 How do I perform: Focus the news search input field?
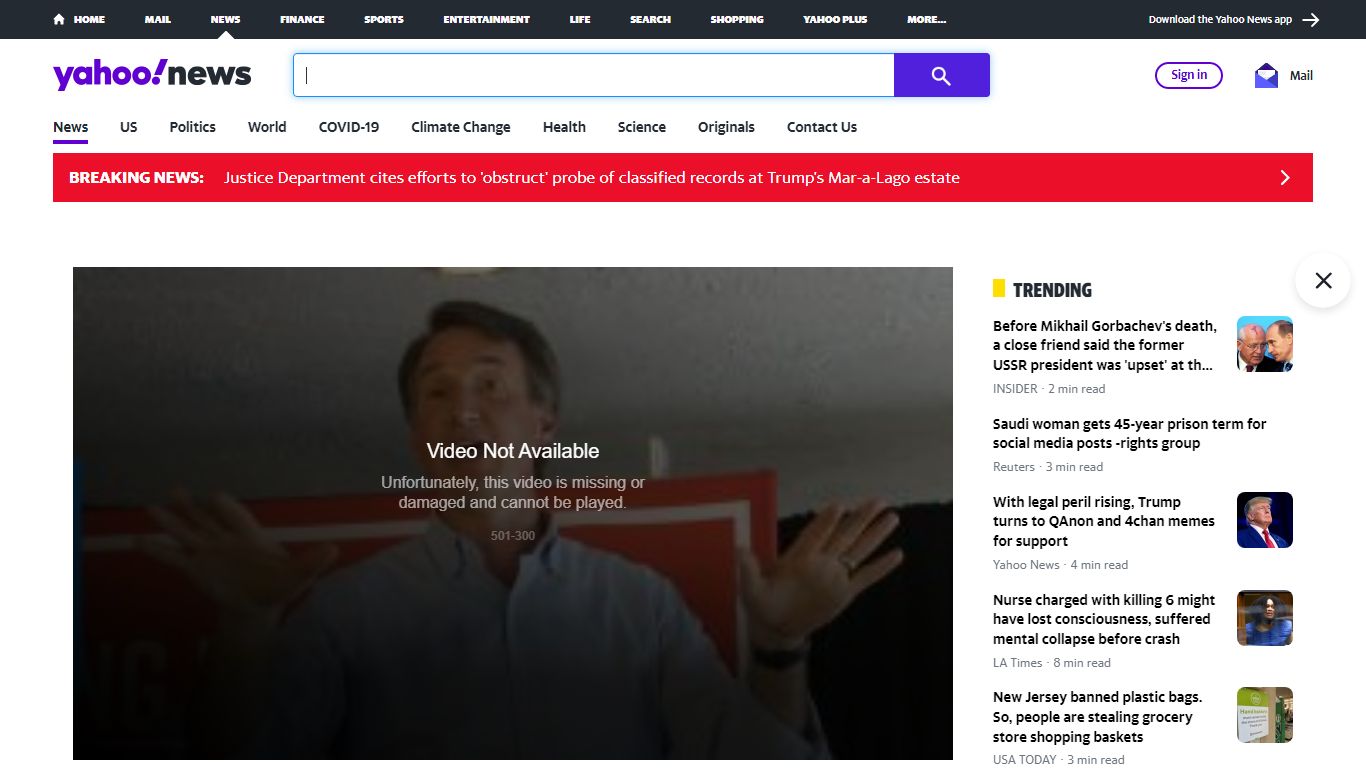(593, 75)
